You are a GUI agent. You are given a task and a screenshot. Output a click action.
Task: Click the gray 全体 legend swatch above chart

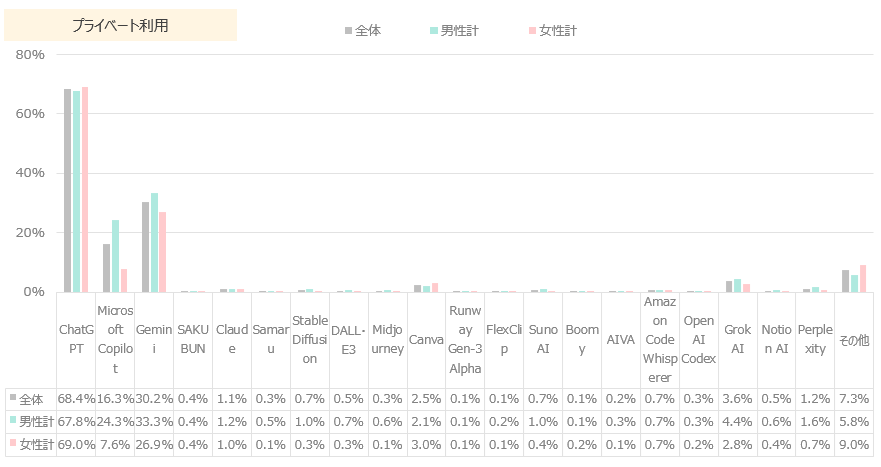click(348, 31)
